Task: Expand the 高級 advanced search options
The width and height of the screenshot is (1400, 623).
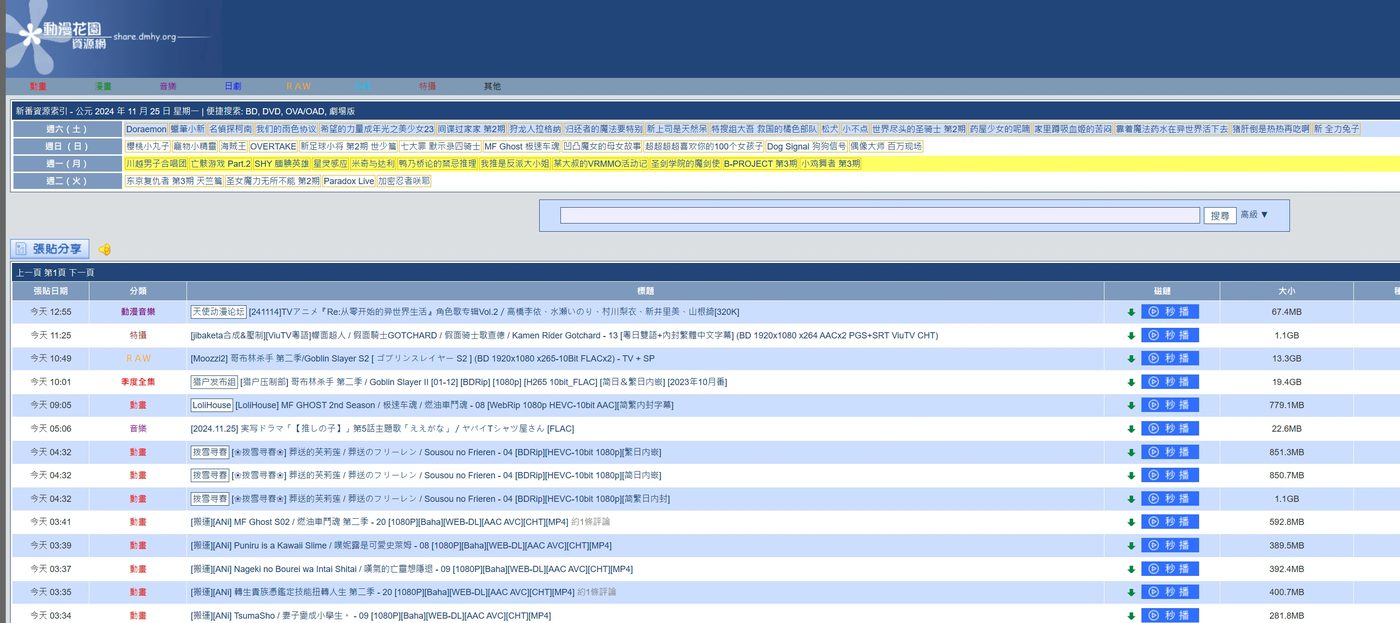Action: coord(1254,215)
